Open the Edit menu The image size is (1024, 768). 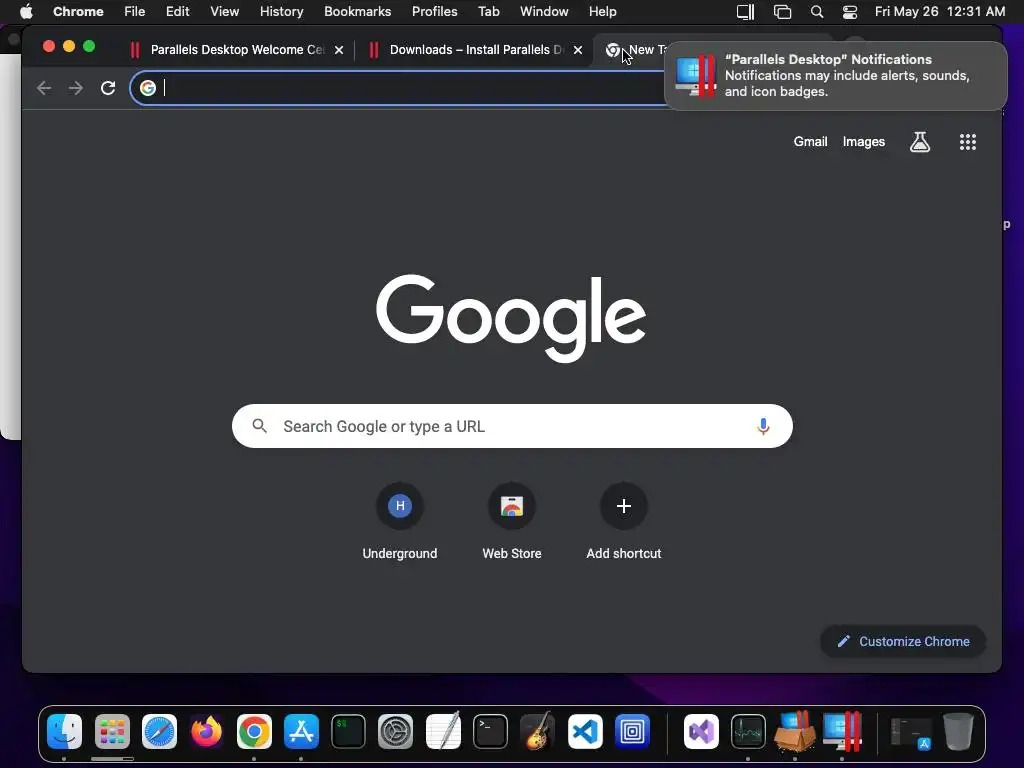[x=178, y=11]
